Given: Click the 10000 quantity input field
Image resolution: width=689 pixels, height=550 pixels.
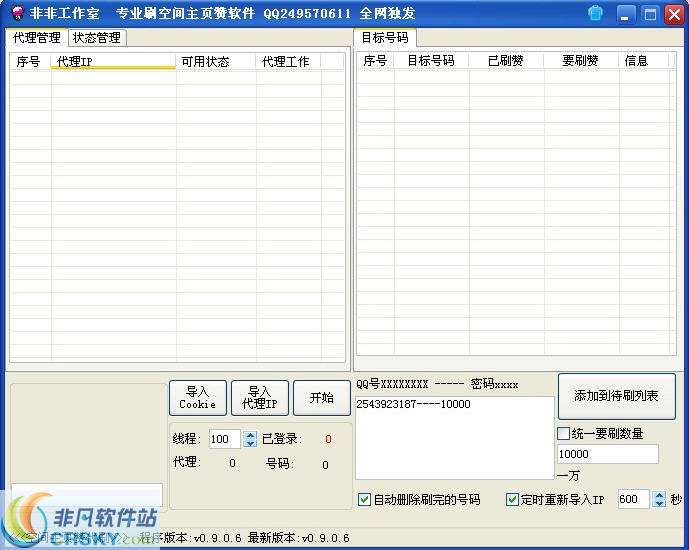Looking at the screenshot, I should [x=608, y=454].
